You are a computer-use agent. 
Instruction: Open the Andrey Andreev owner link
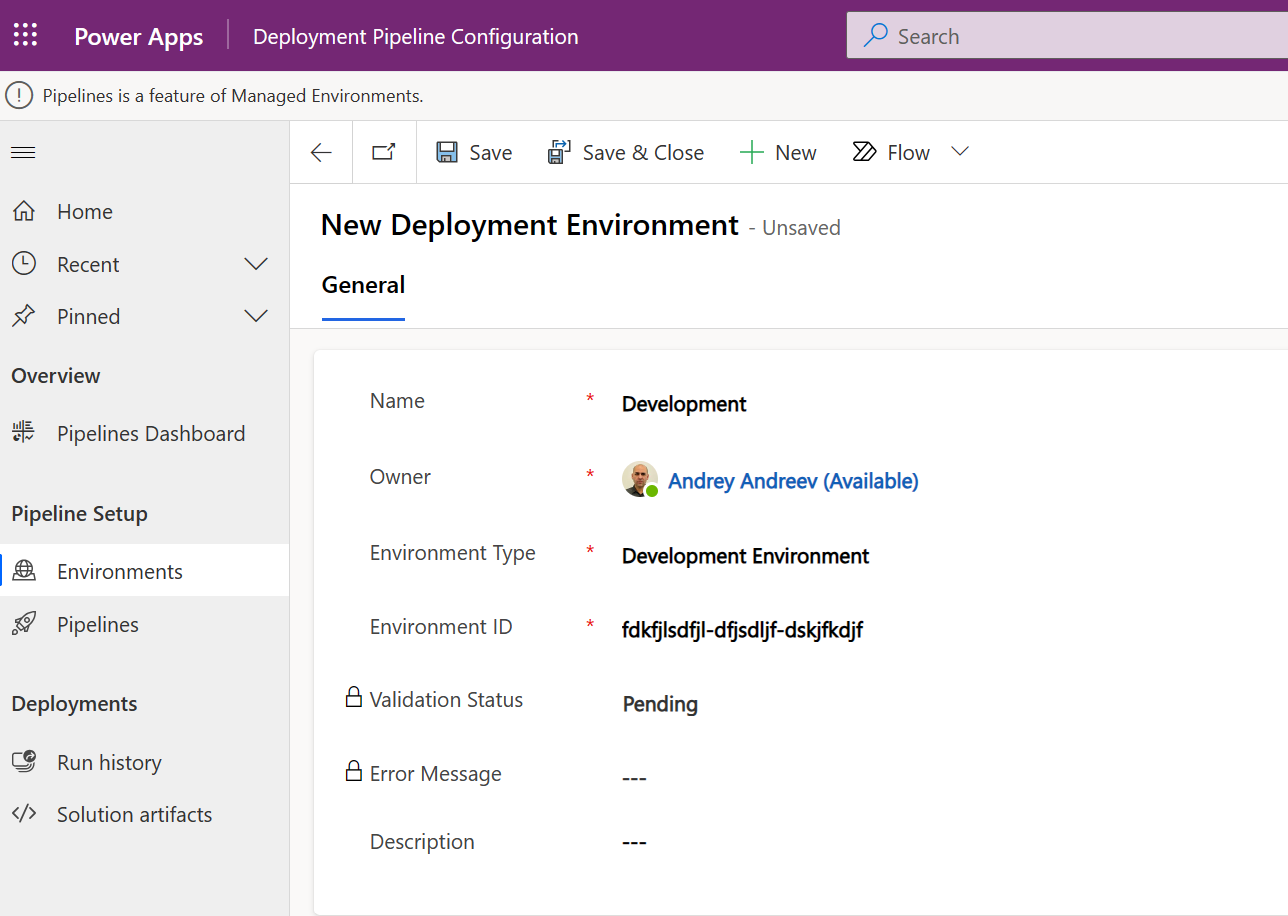(792, 481)
